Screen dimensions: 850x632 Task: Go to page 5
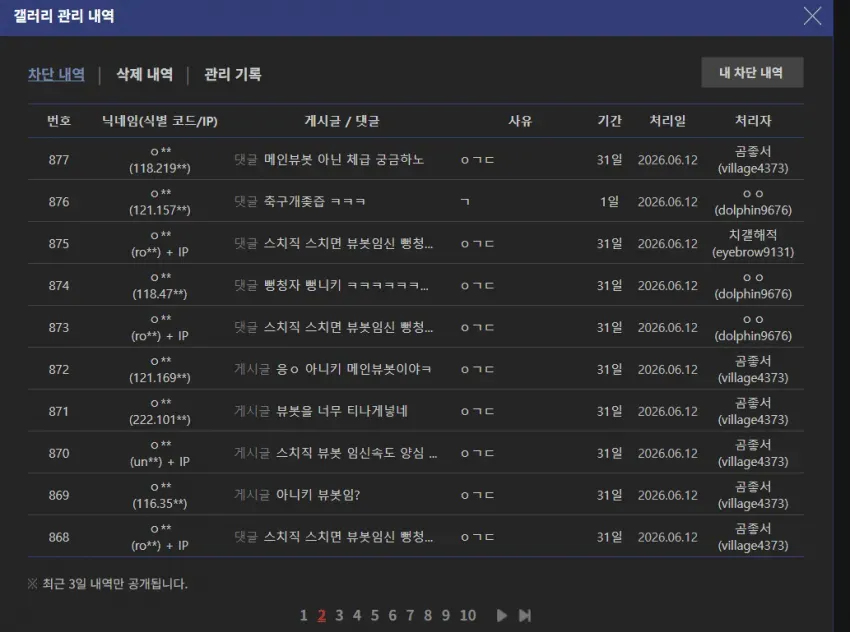[375, 615]
